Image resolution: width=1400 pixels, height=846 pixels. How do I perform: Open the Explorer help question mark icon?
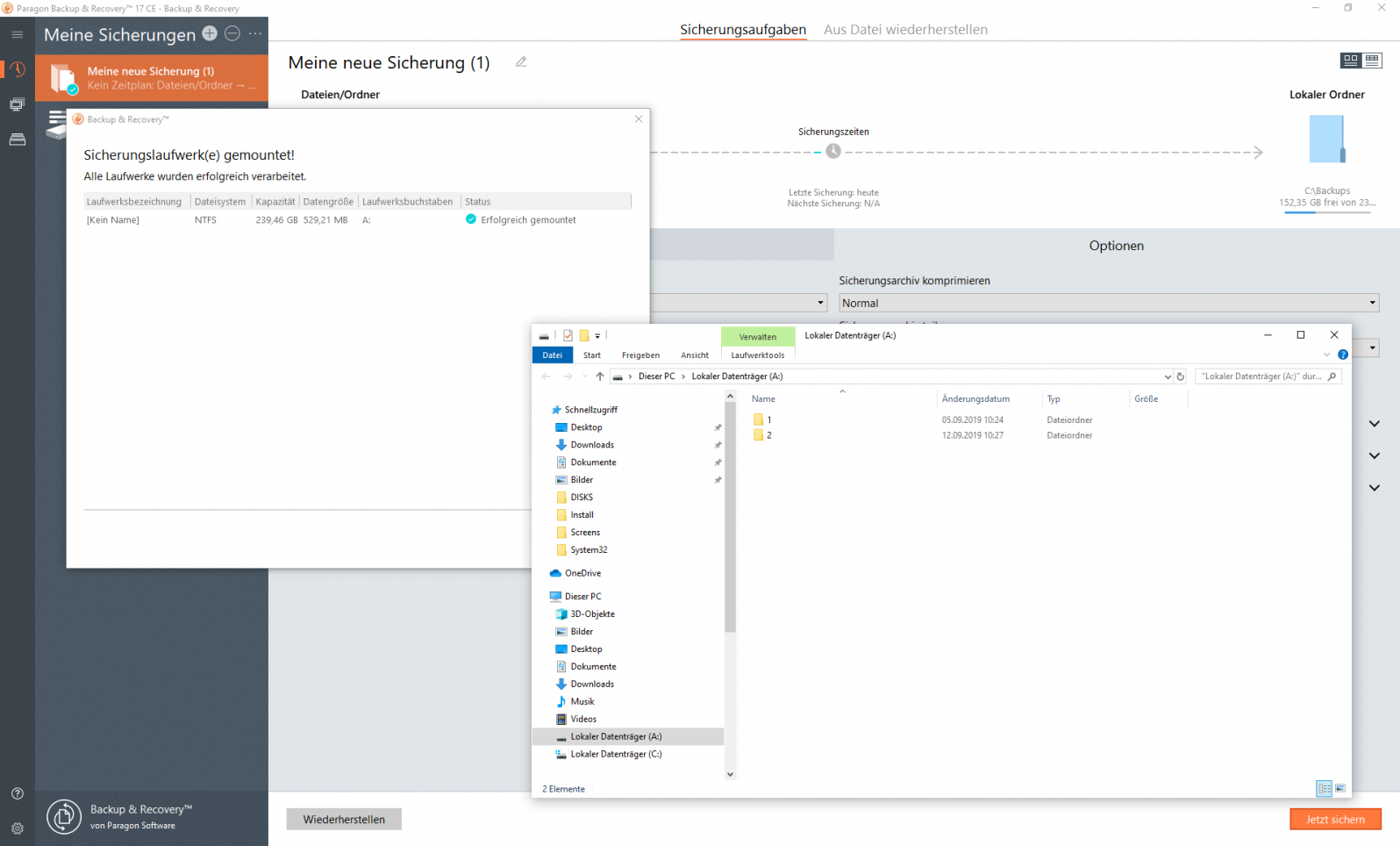[1342, 355]
